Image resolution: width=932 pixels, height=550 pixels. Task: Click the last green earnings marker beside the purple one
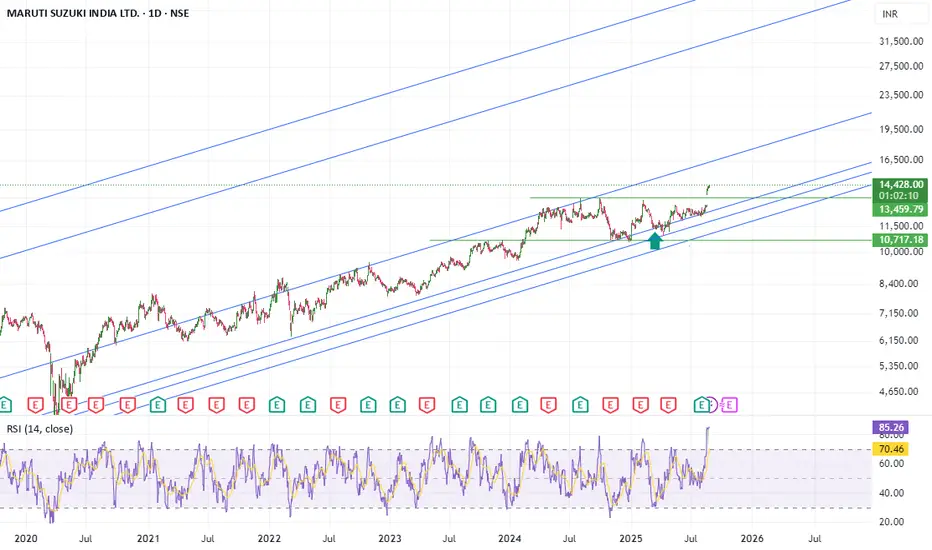701,406
